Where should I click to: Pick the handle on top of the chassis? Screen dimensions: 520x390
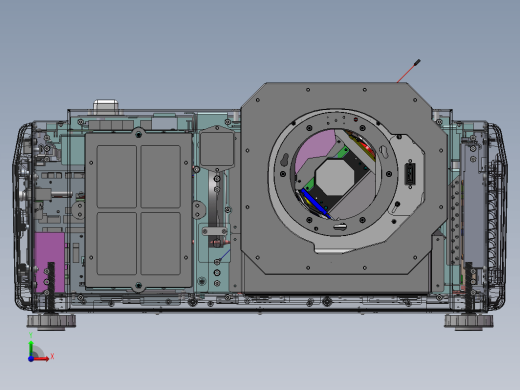[106, 106]
